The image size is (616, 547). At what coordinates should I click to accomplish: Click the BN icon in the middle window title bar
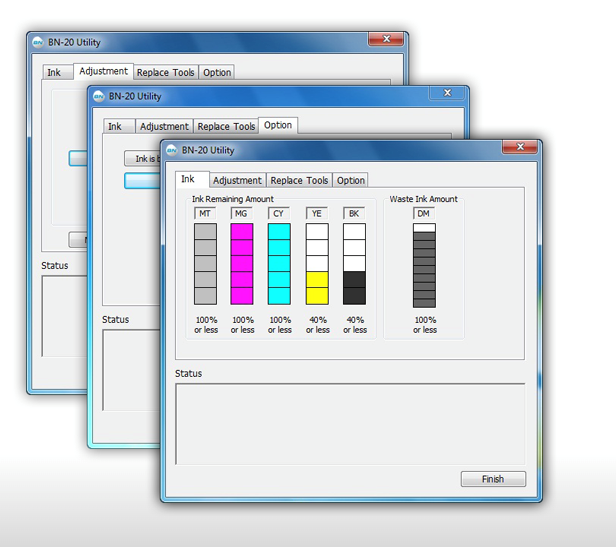(97, 97)
